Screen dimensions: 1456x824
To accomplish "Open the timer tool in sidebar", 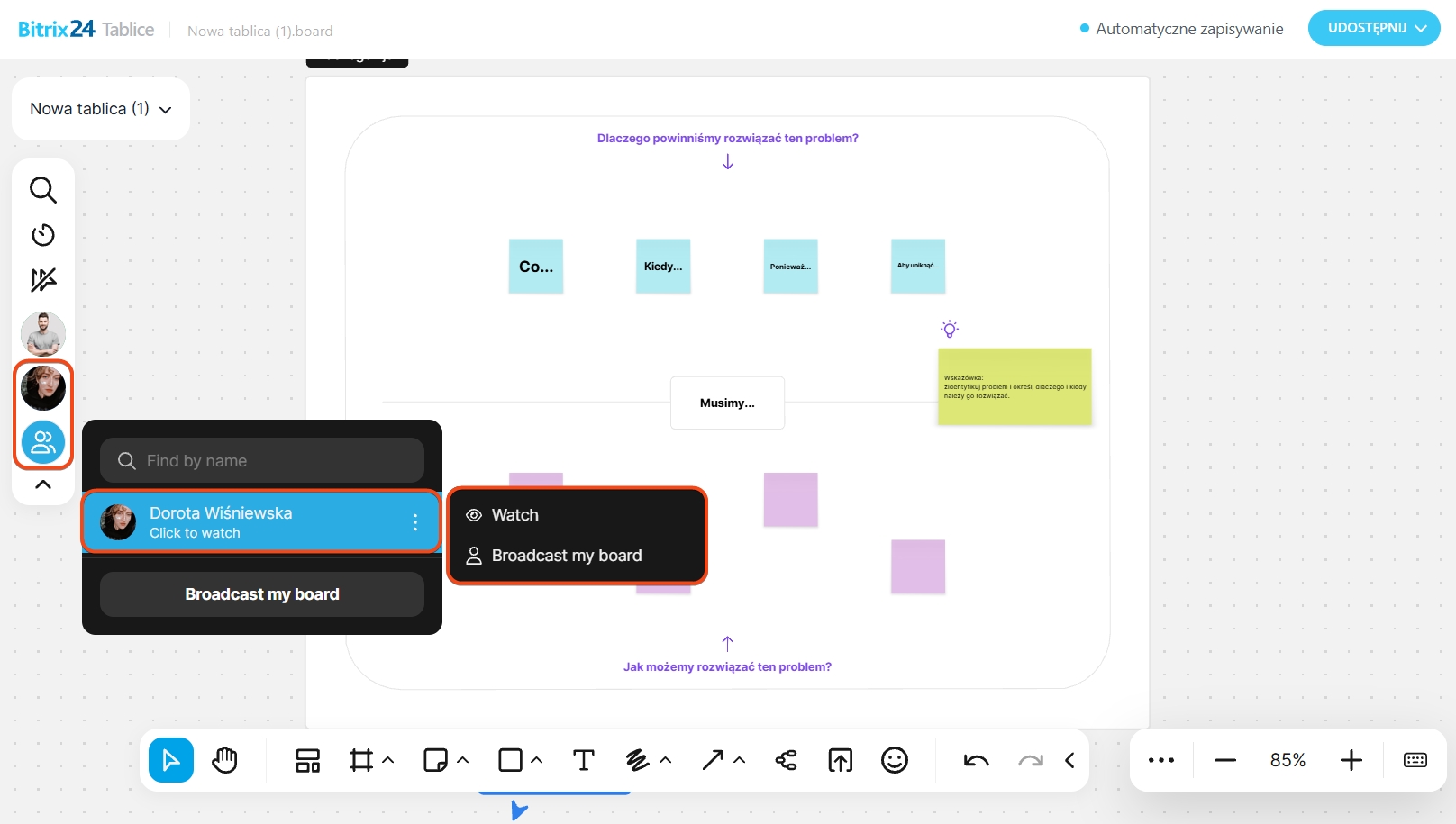I will (x=43, y=235).
